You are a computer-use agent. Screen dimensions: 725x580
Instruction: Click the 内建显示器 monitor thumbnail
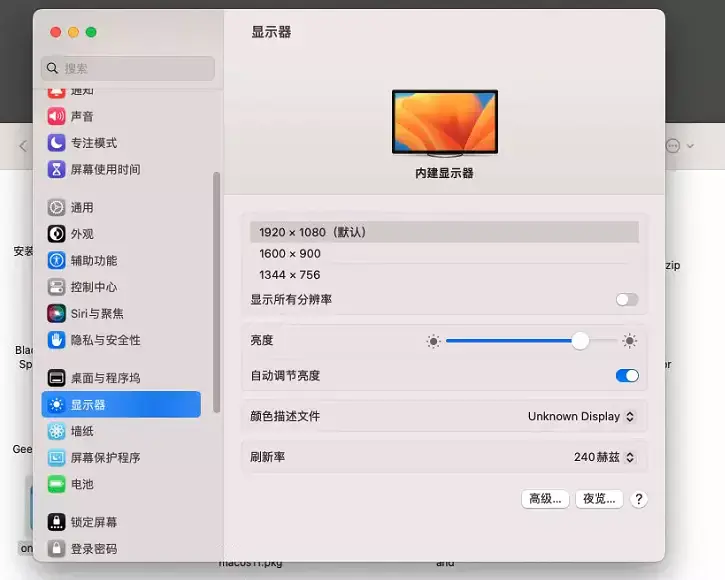click(445, 123)
